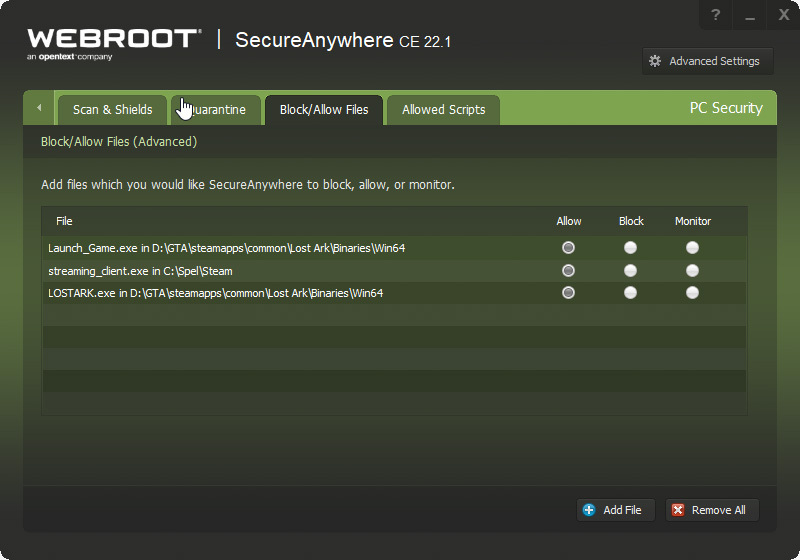
Task: Click the Webroot logo
Action: [x=114, y=44]
